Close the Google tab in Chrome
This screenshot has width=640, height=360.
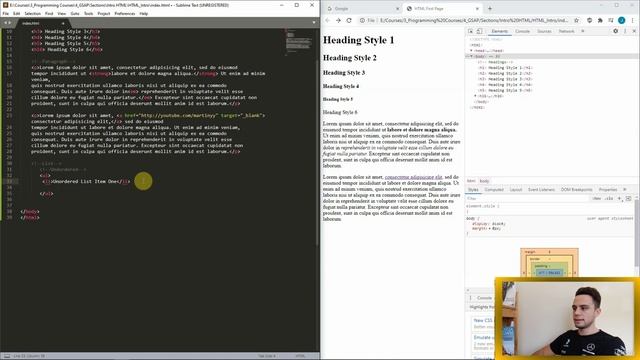point(398,9)
